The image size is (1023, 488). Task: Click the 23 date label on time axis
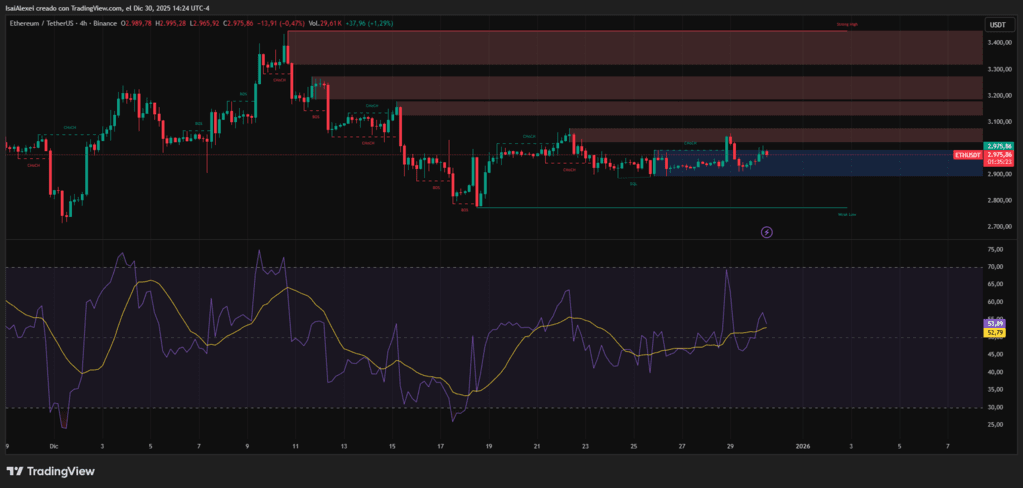tap(585, 447)
